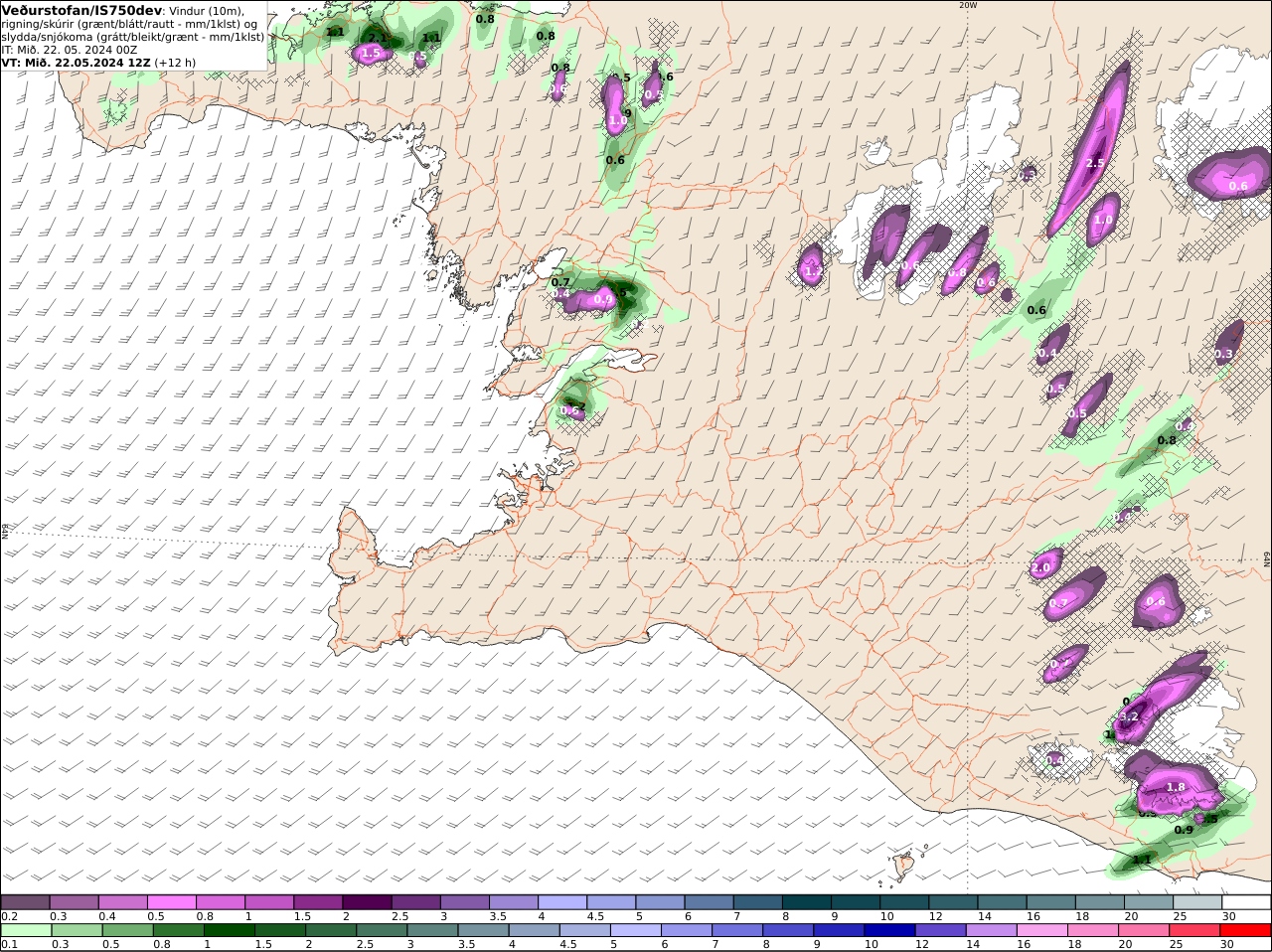Click the 20W longitude label
Viewport: 1272px width, 952px height.
968,5
